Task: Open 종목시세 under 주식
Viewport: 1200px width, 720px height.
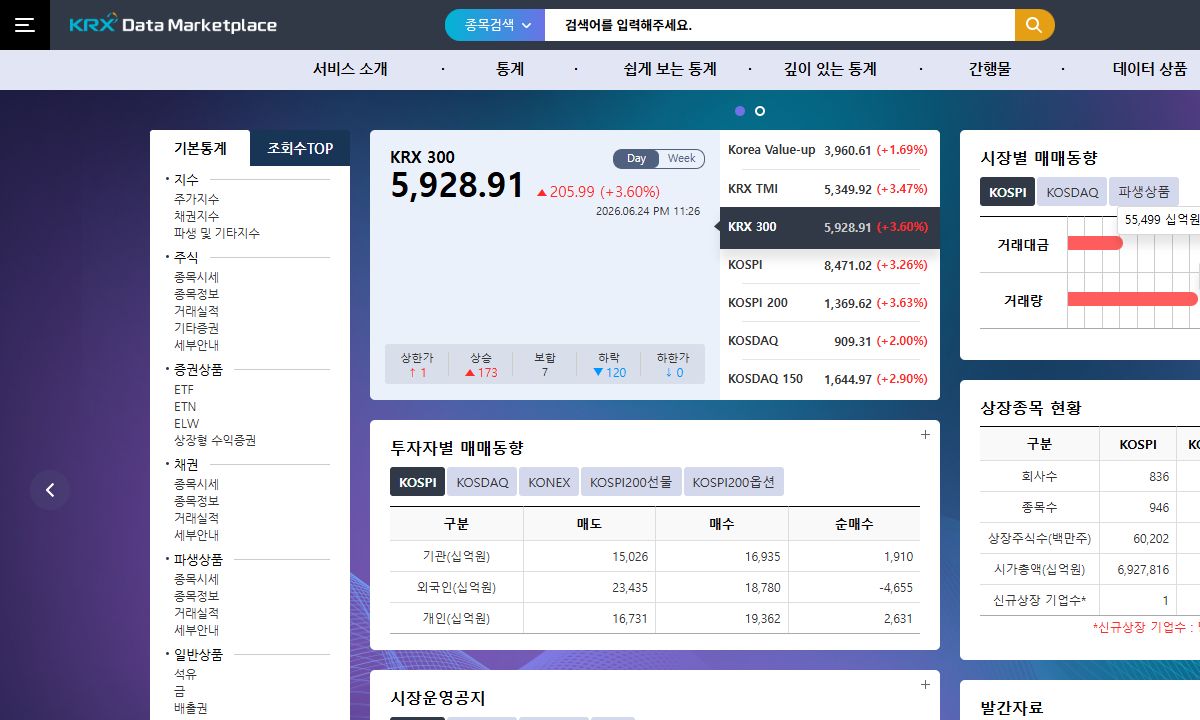Action: point(197,277)
